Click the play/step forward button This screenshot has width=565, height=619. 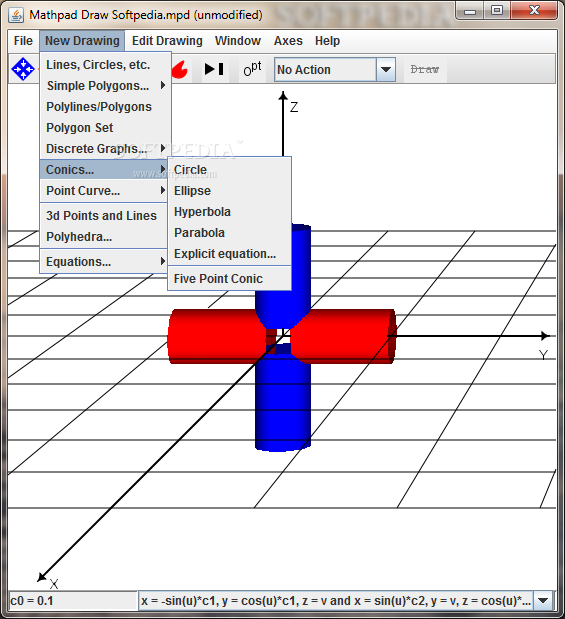214,69
